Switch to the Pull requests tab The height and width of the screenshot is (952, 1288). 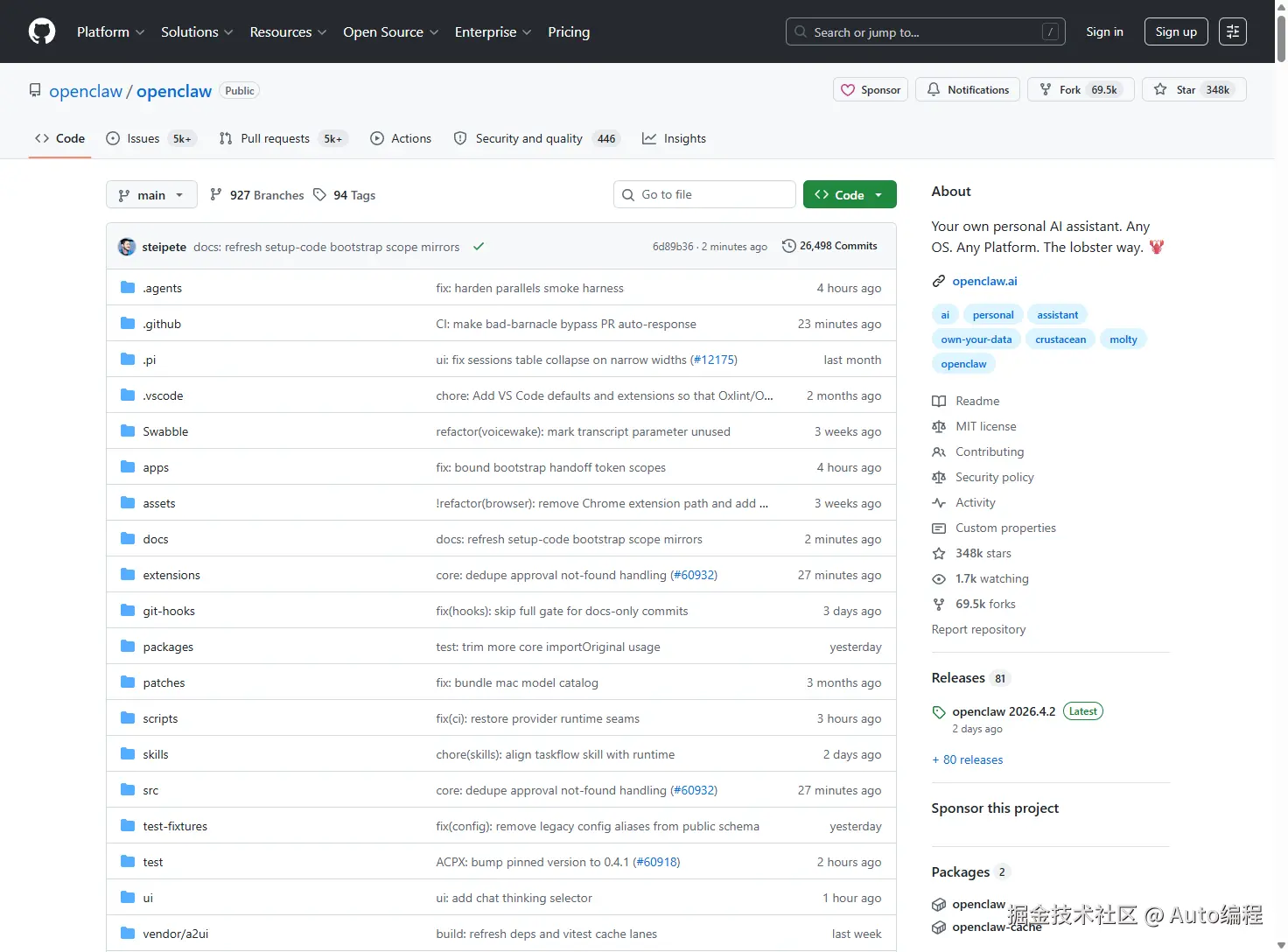click(x=283, y=138)
